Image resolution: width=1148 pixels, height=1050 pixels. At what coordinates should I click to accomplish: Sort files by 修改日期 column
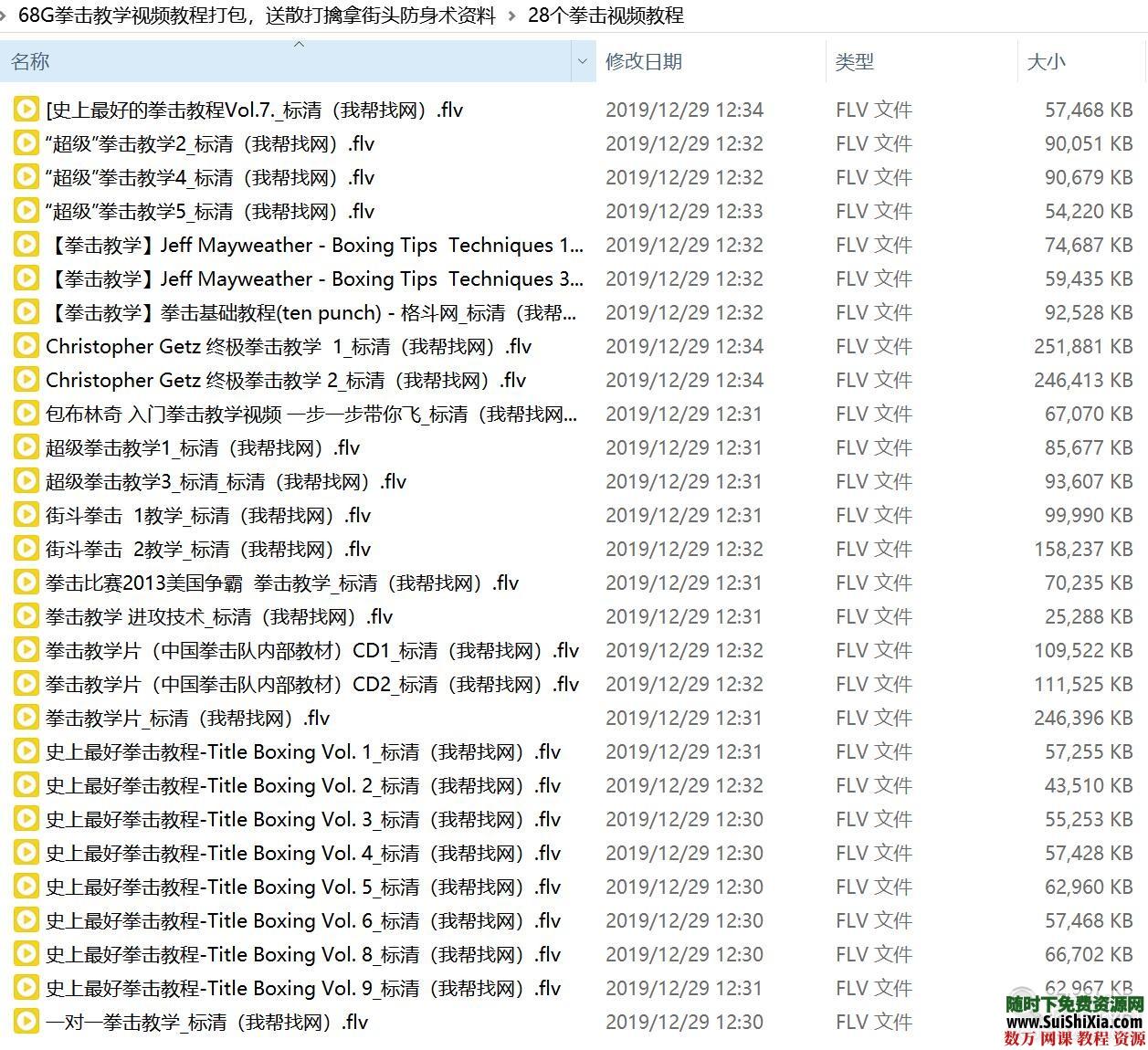(x=644, y=62)
